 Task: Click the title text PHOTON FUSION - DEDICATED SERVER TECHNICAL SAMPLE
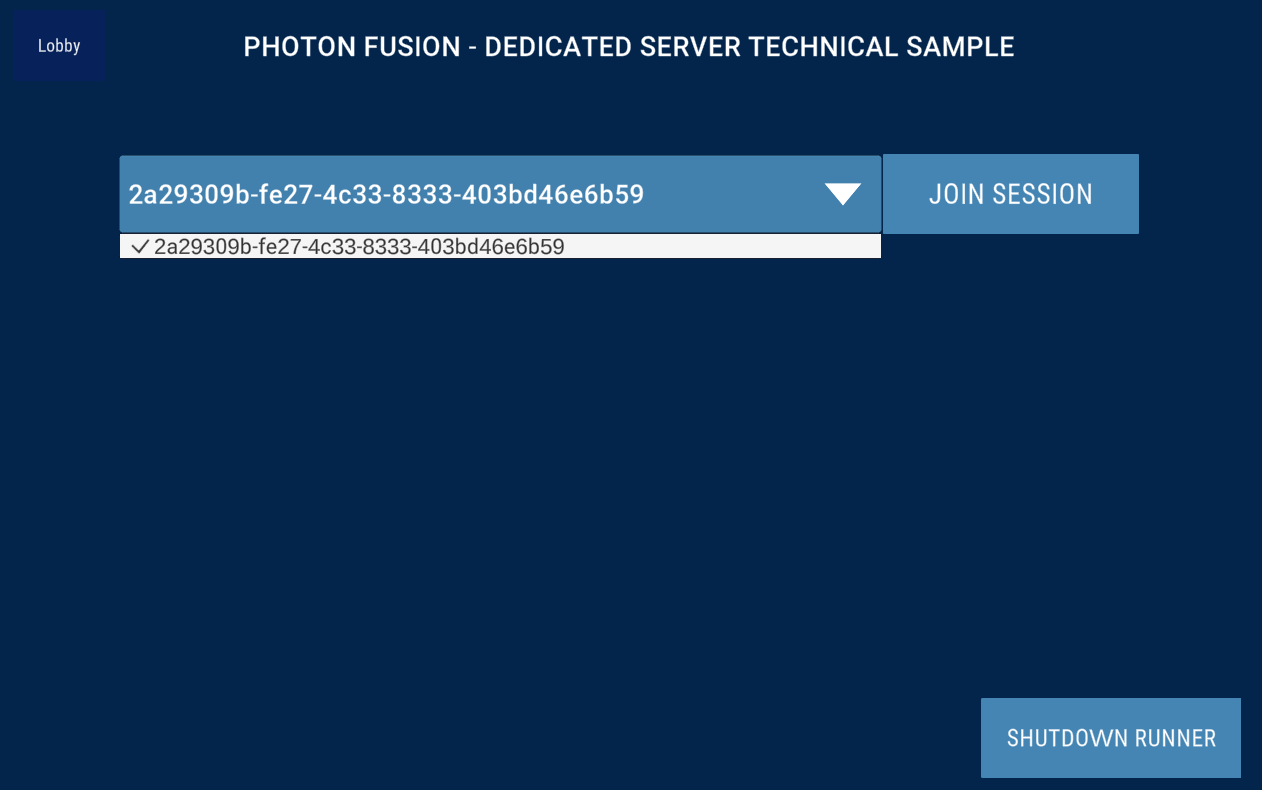point(629,47)
